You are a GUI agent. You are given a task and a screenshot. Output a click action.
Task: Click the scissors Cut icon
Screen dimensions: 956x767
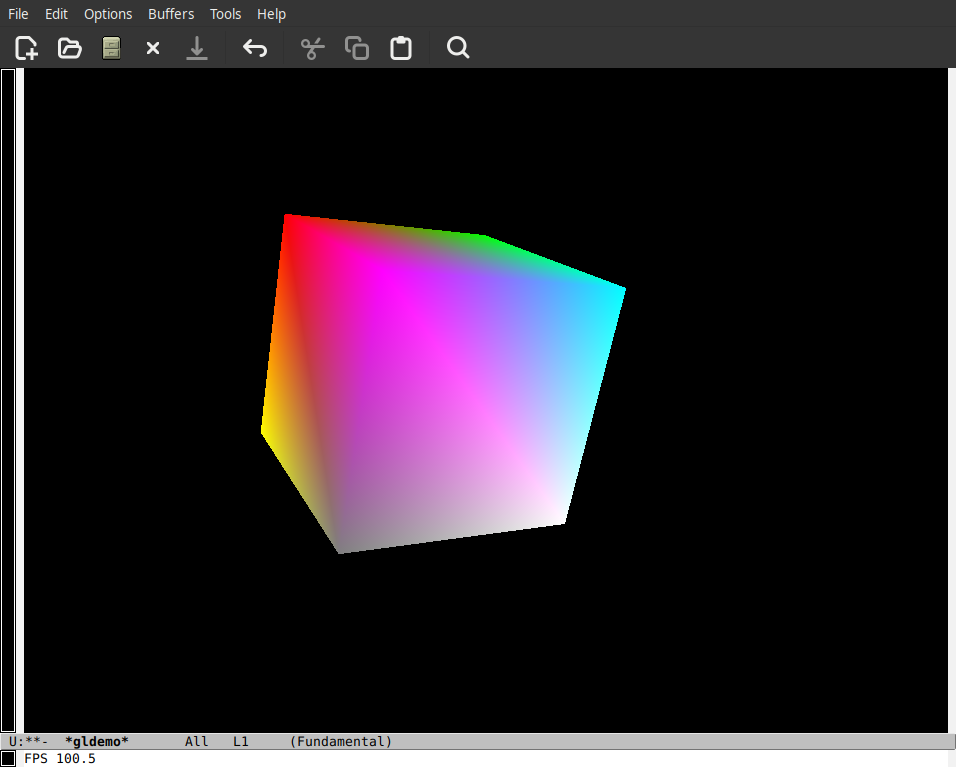tap(313, 48)
